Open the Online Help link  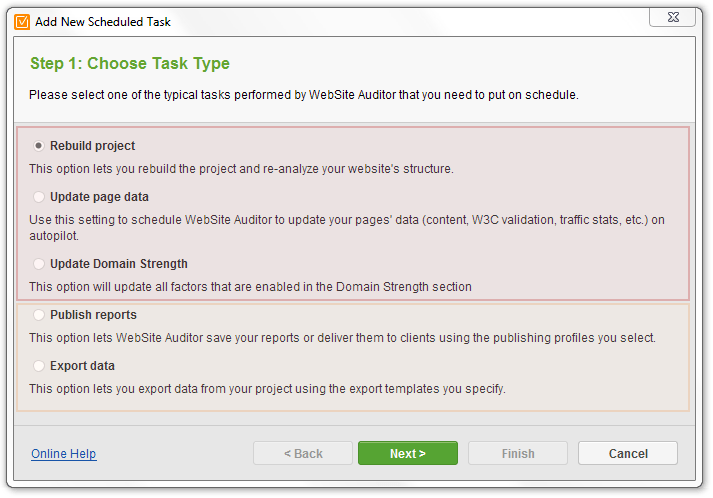[64, 453]
